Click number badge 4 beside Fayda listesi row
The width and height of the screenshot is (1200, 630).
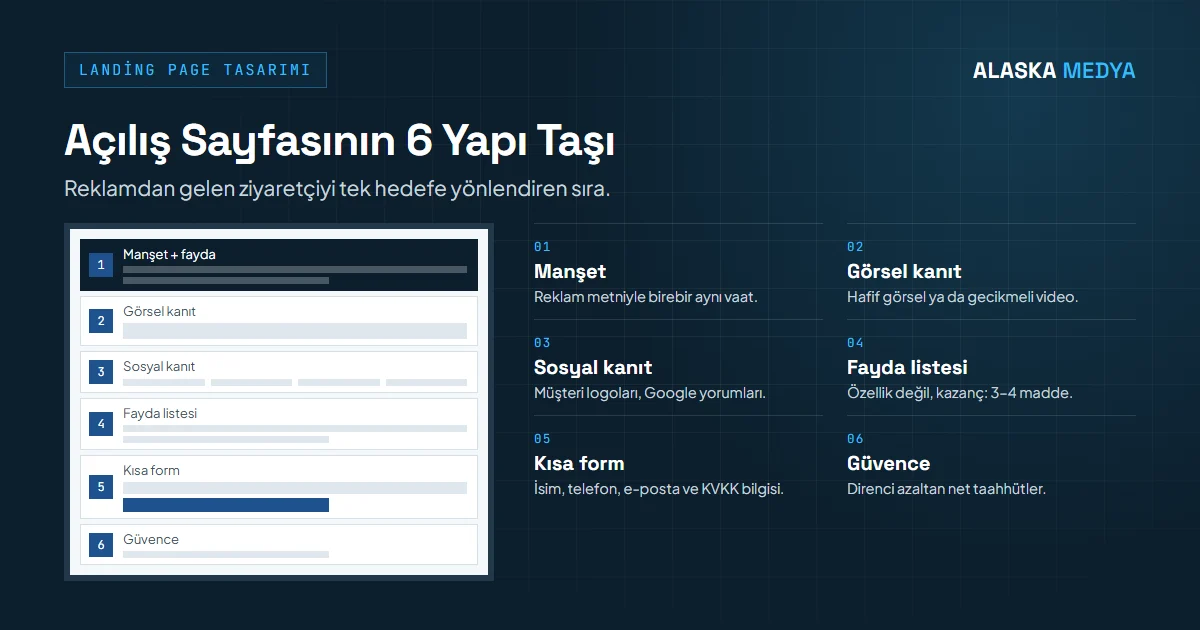pos(100,424)
